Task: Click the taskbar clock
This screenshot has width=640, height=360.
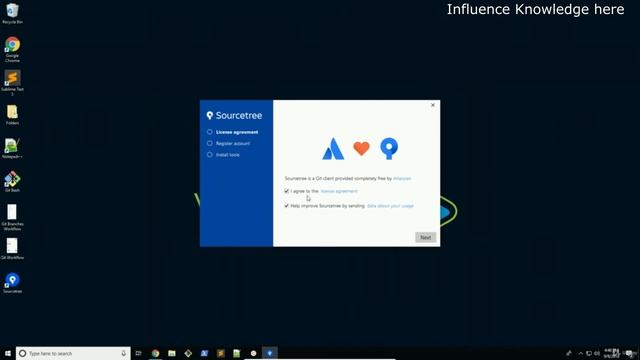Action: coord(611,353)
